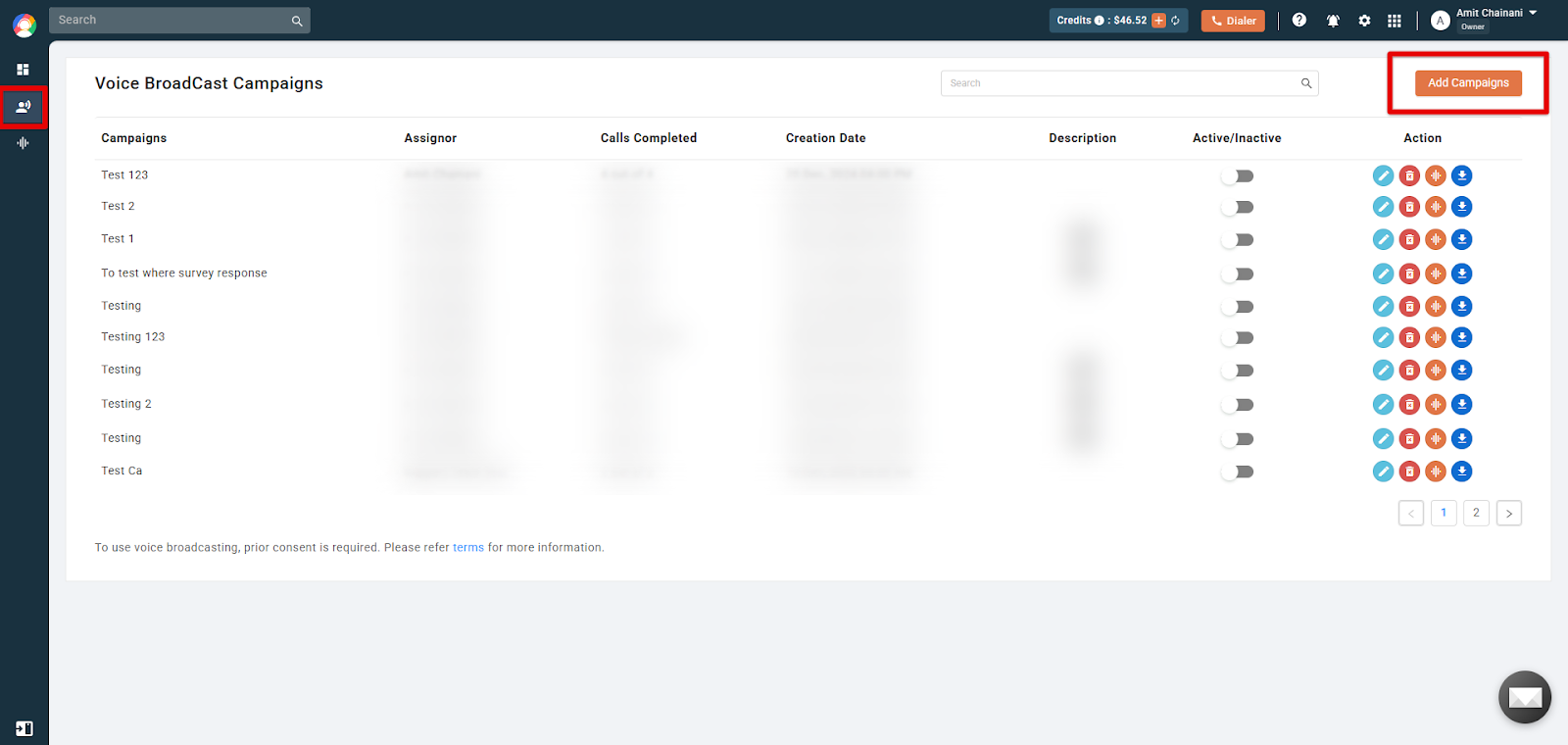Viewport: 1568px width, 745px height.
Task: Open voice broadcast icon in sidebar
Action: (x=24, y=106)
